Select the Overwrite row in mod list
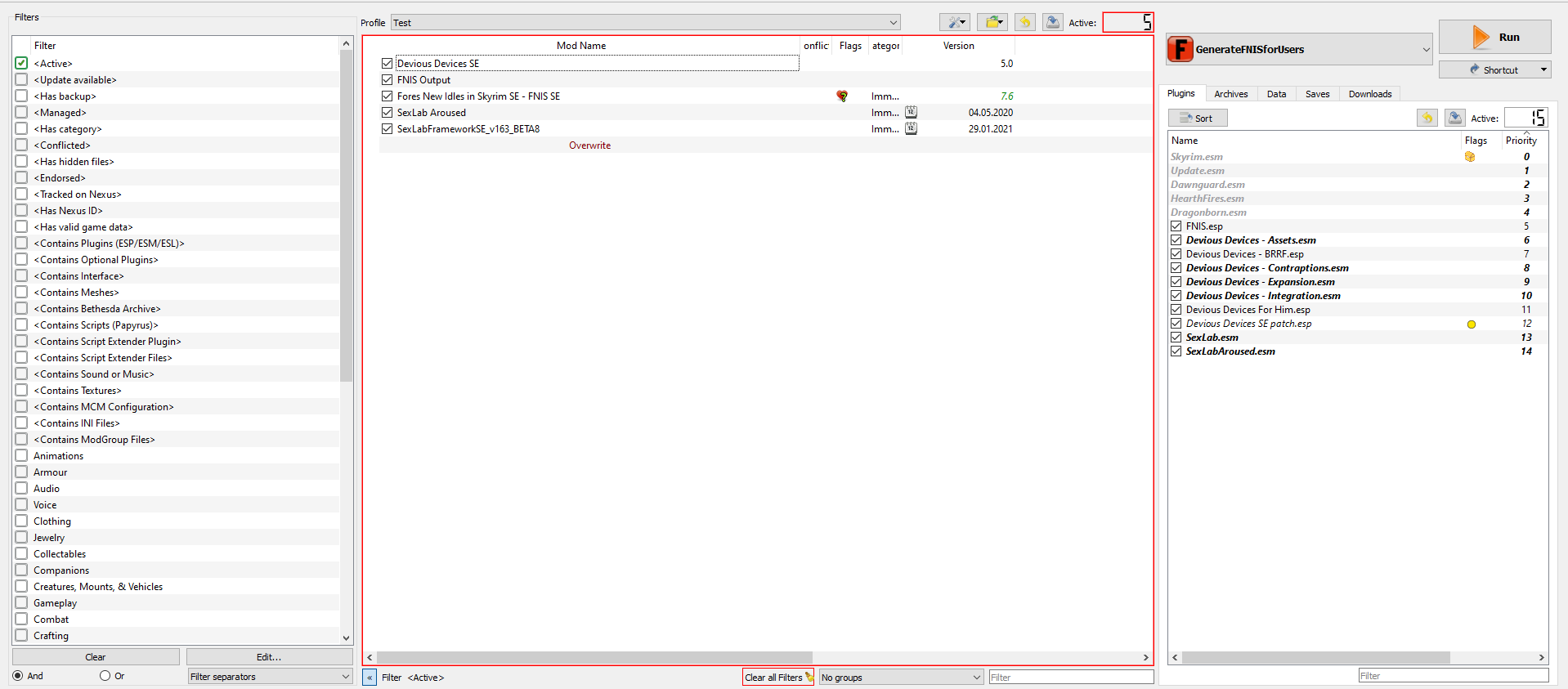1568x689 pixels. [x=589, y=145]
